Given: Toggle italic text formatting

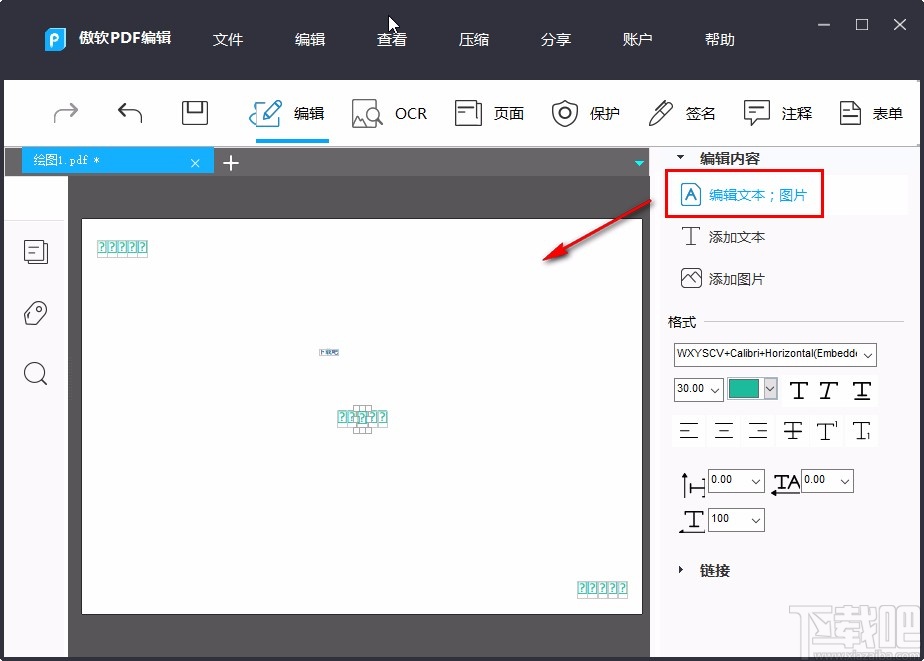Looking at the screenshot, I should click(x=830, y=390).
